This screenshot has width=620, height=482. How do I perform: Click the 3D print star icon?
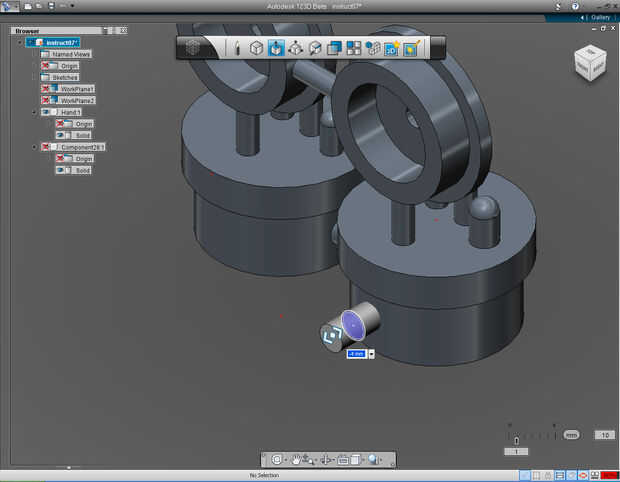coord(392,48)
